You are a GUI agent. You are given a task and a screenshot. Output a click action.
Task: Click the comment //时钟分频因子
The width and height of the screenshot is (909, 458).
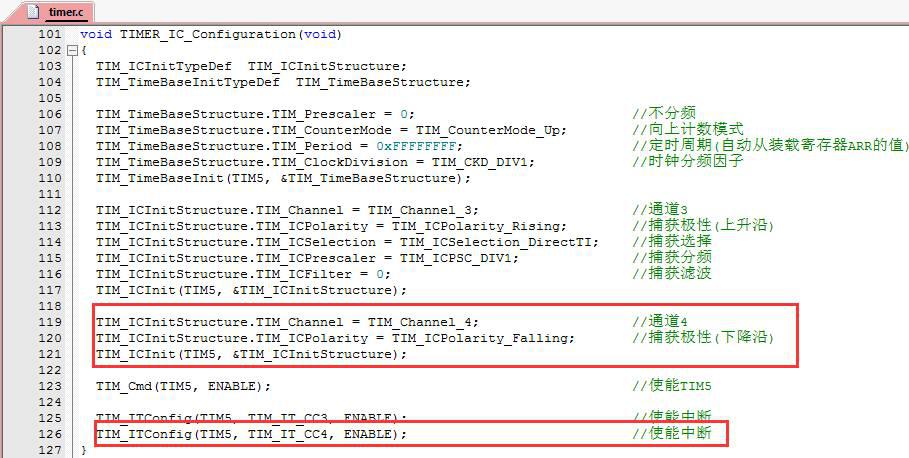[x=688, y=162]
